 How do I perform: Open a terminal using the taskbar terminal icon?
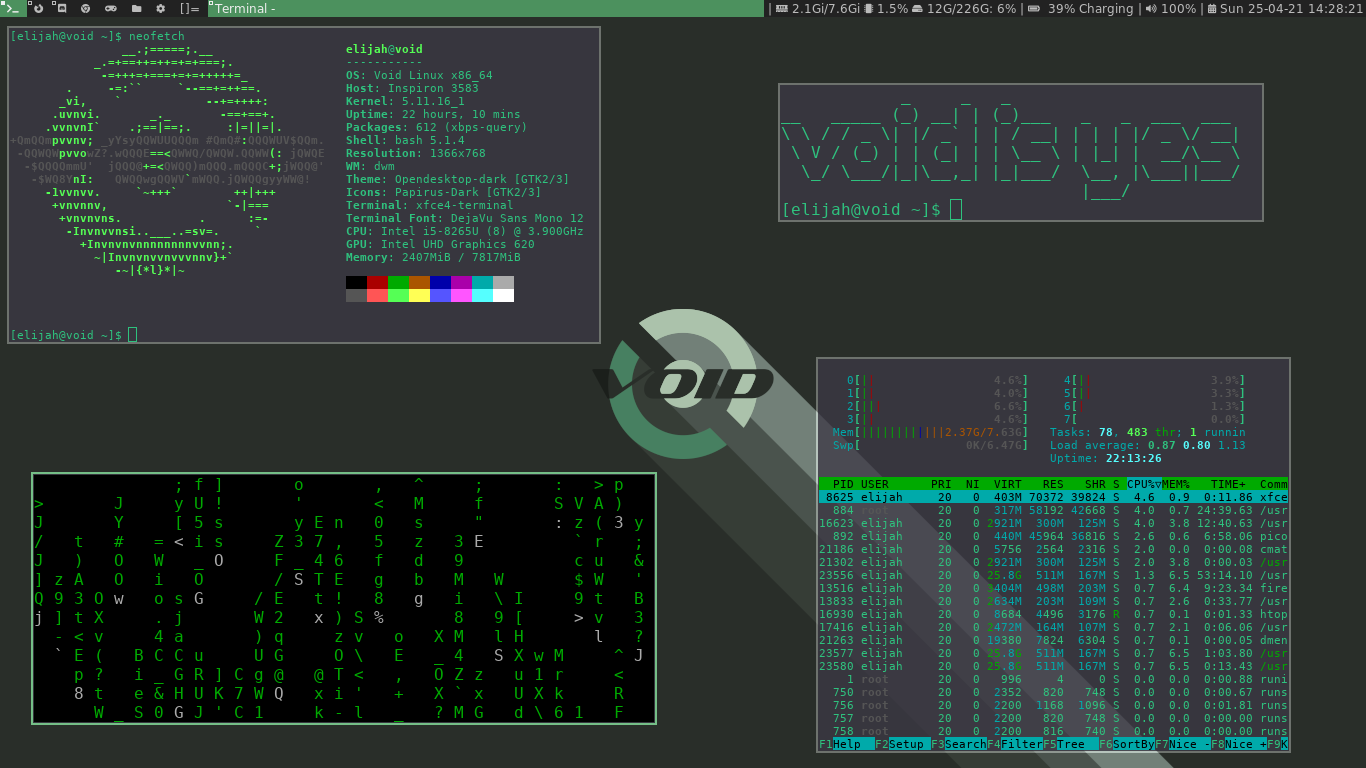11,8
